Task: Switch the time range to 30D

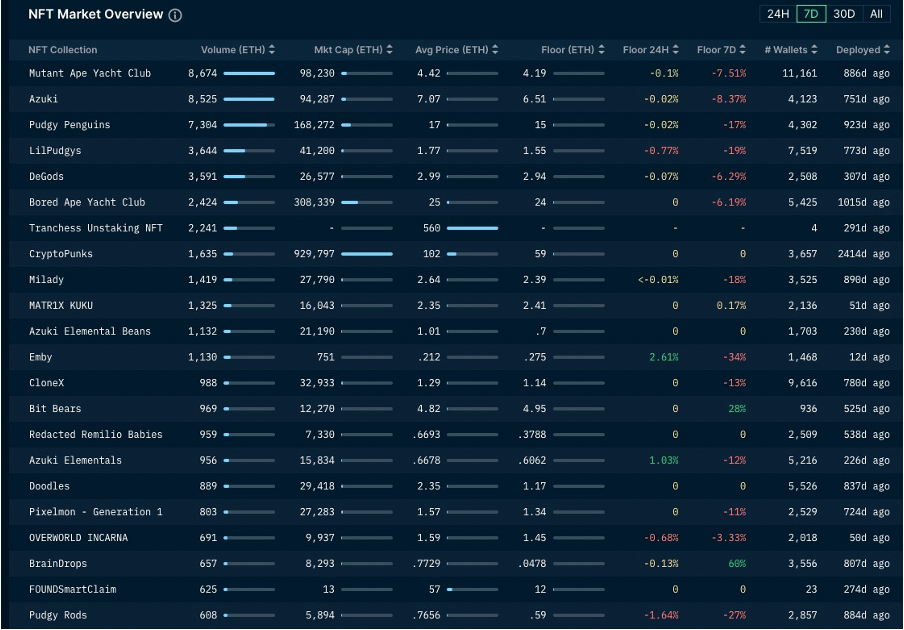Action: pos(844,14)
